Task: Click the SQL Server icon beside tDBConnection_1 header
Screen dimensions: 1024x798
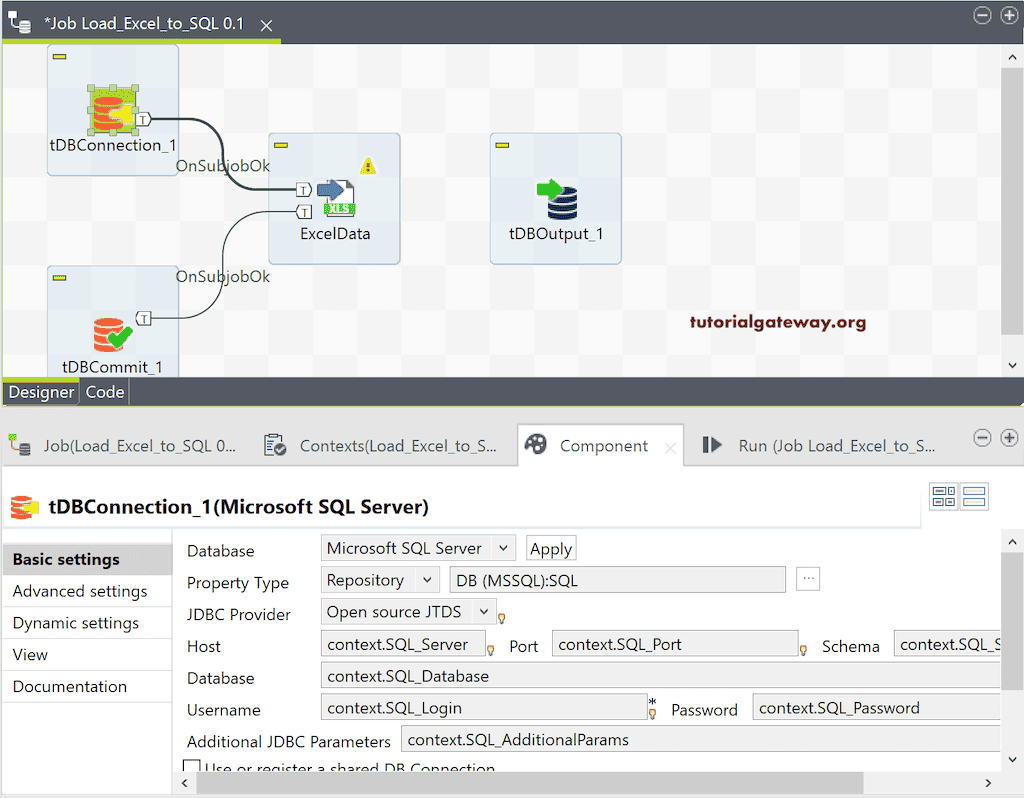Action: pos(24,507)
